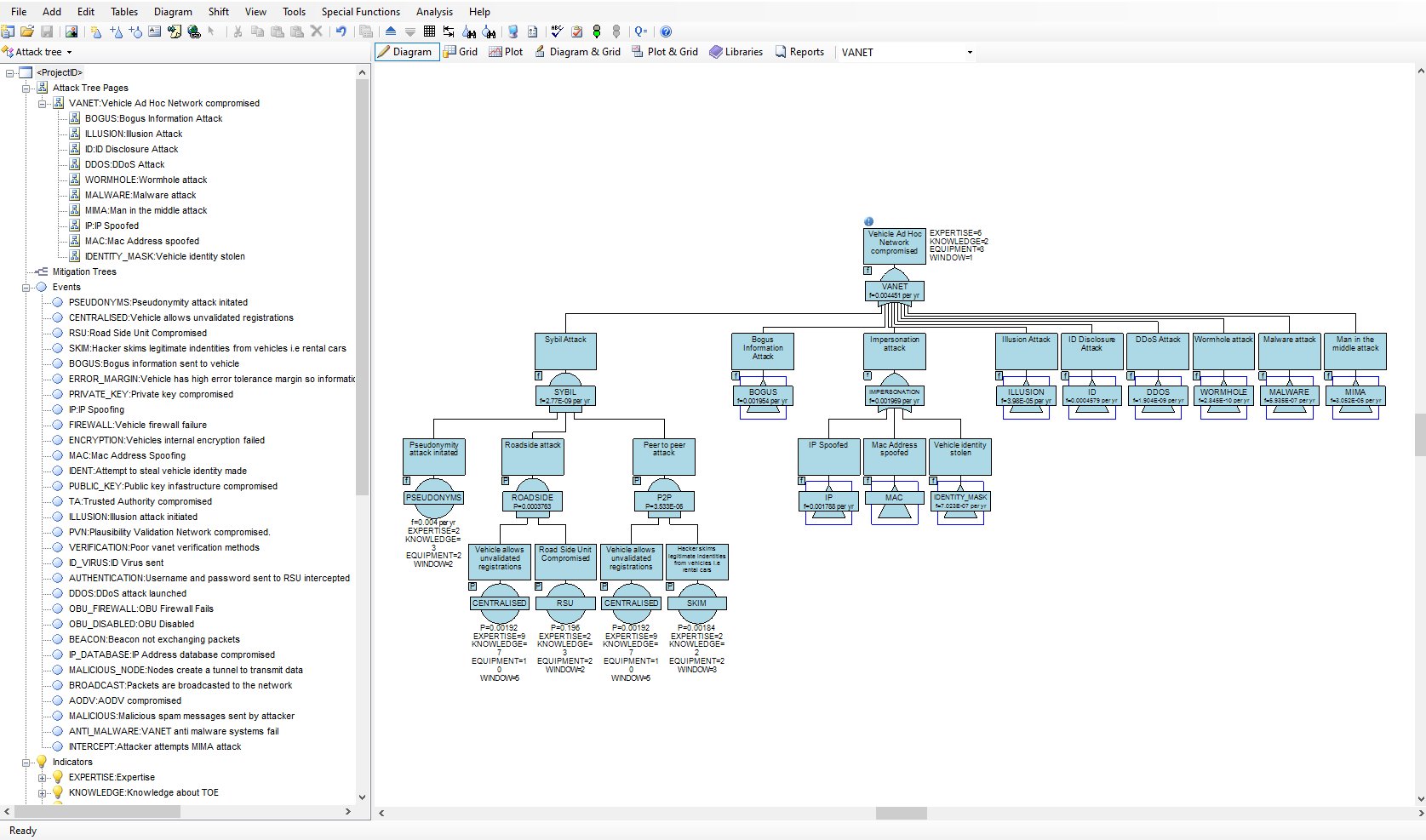
Task: Open a project with the folder icon
Action: pos(27,31)
